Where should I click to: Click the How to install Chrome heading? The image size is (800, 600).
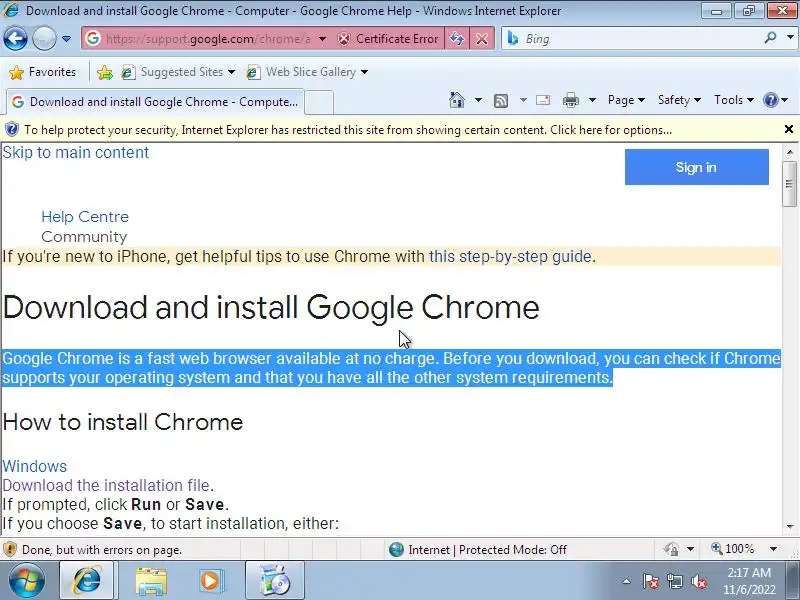[x=123, y=422]
